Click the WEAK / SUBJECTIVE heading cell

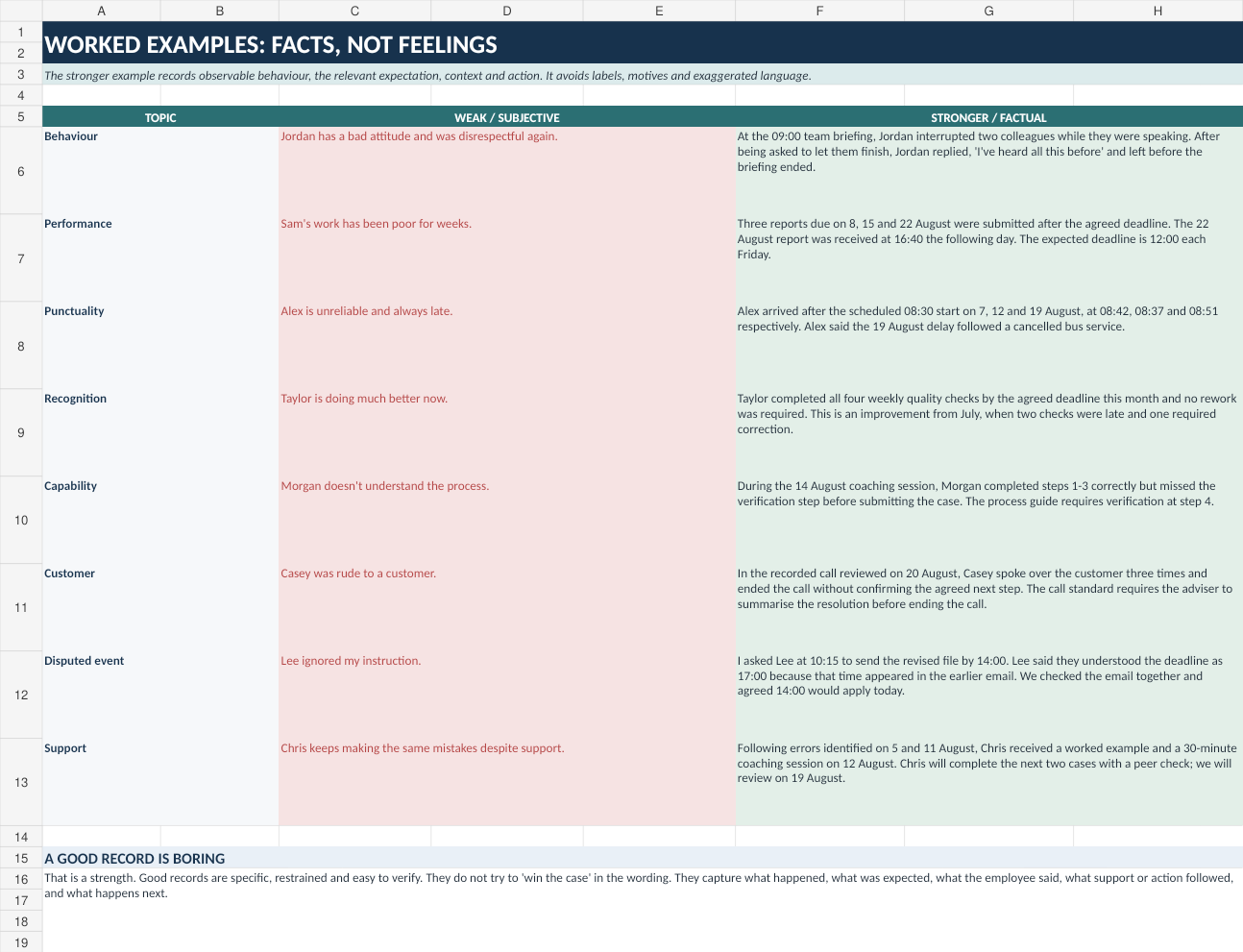(x=507, y=117)
